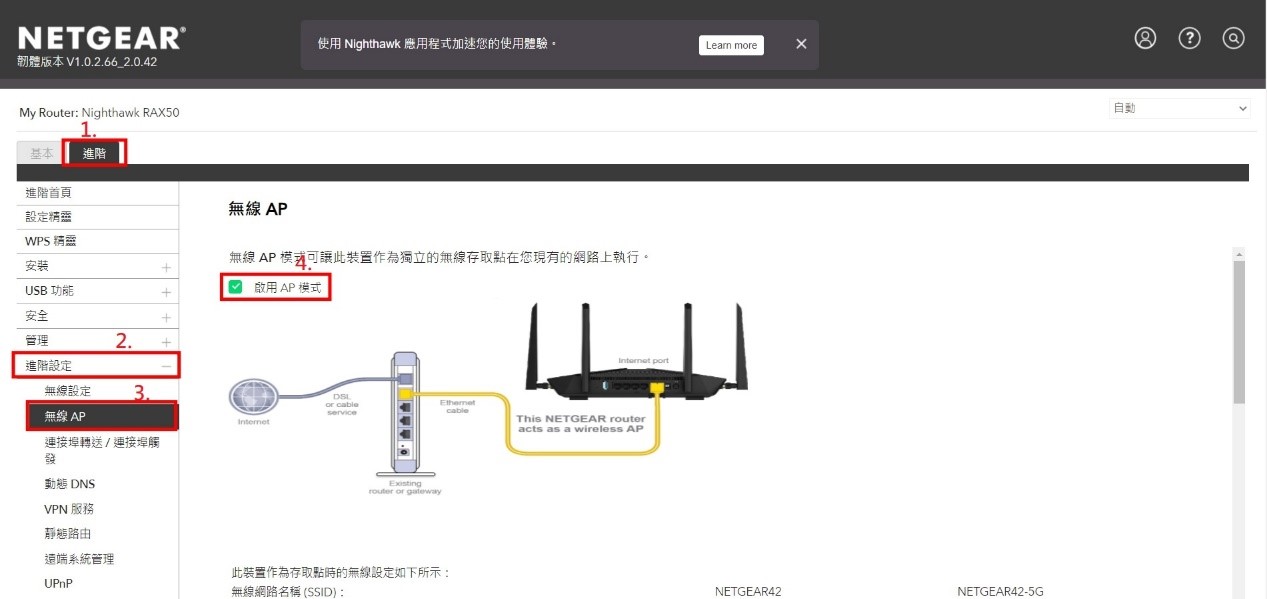The width and height of the screenshot is (1267, 599).
Task: Click the My Router: Nighthawk RAX50 label
Action: tap(100, 113)
